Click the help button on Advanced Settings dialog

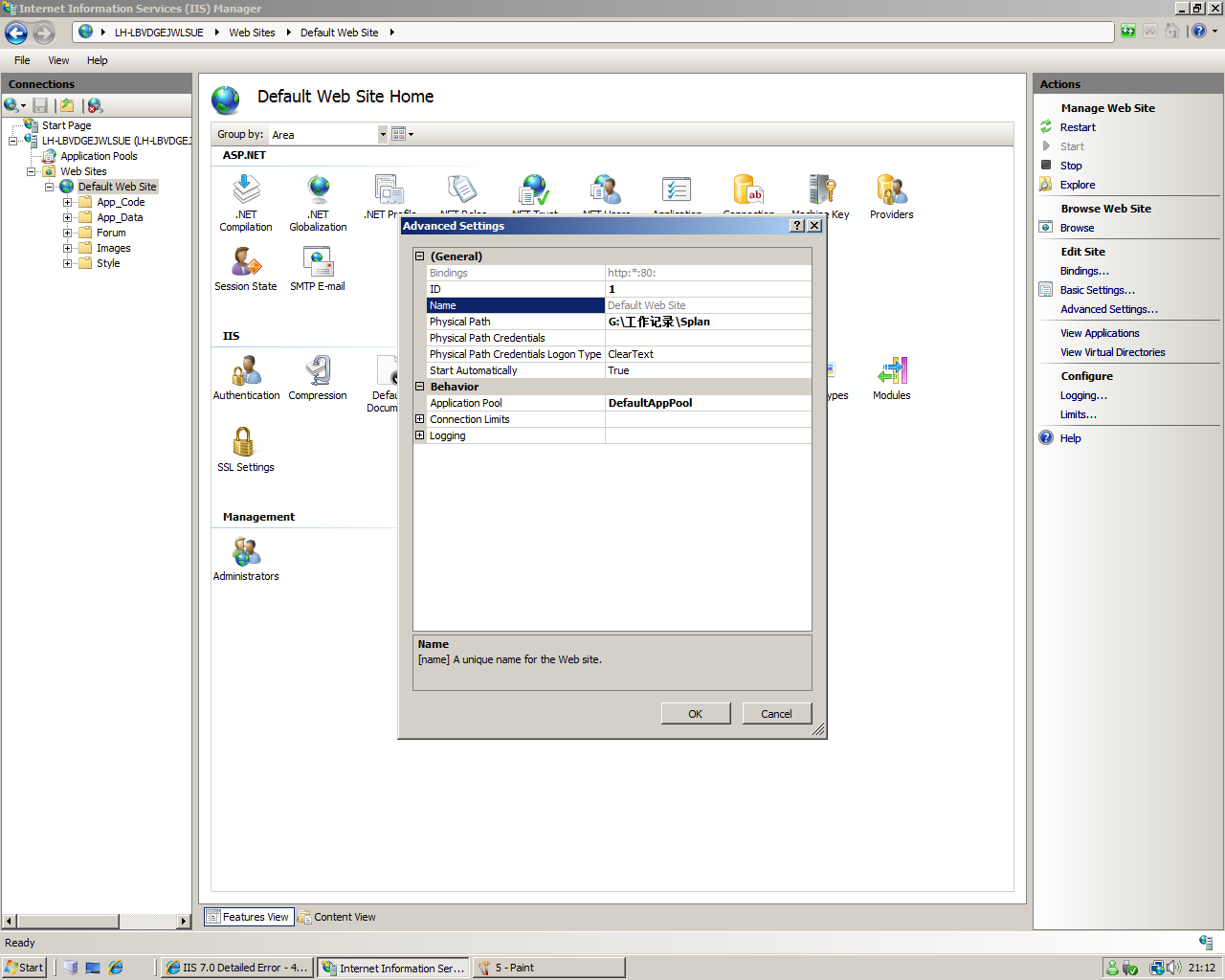[x=797, y=226]
